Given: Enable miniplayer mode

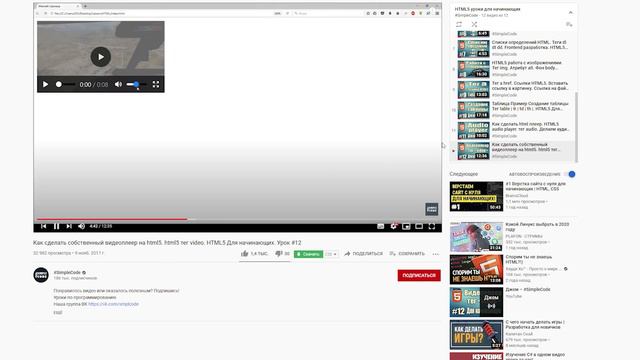Looking at the screenshot, I should pyautogui.click(x=406, y=226).
